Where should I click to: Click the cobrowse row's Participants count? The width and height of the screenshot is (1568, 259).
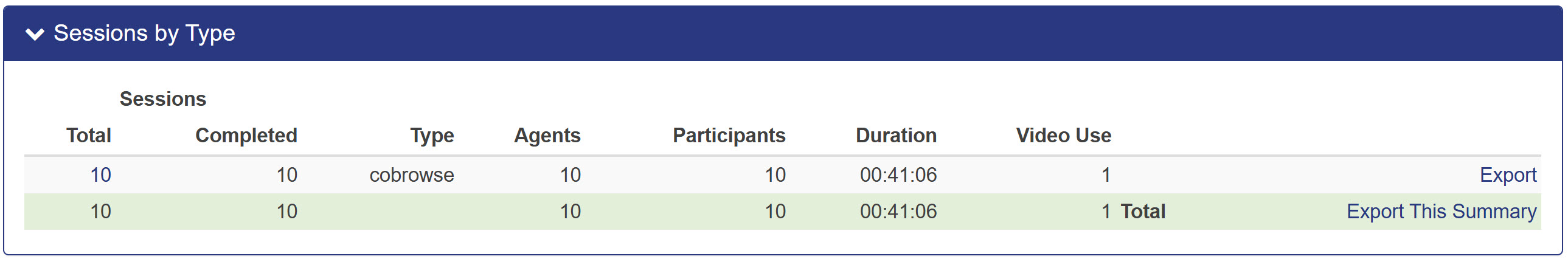tap(775, 175)
